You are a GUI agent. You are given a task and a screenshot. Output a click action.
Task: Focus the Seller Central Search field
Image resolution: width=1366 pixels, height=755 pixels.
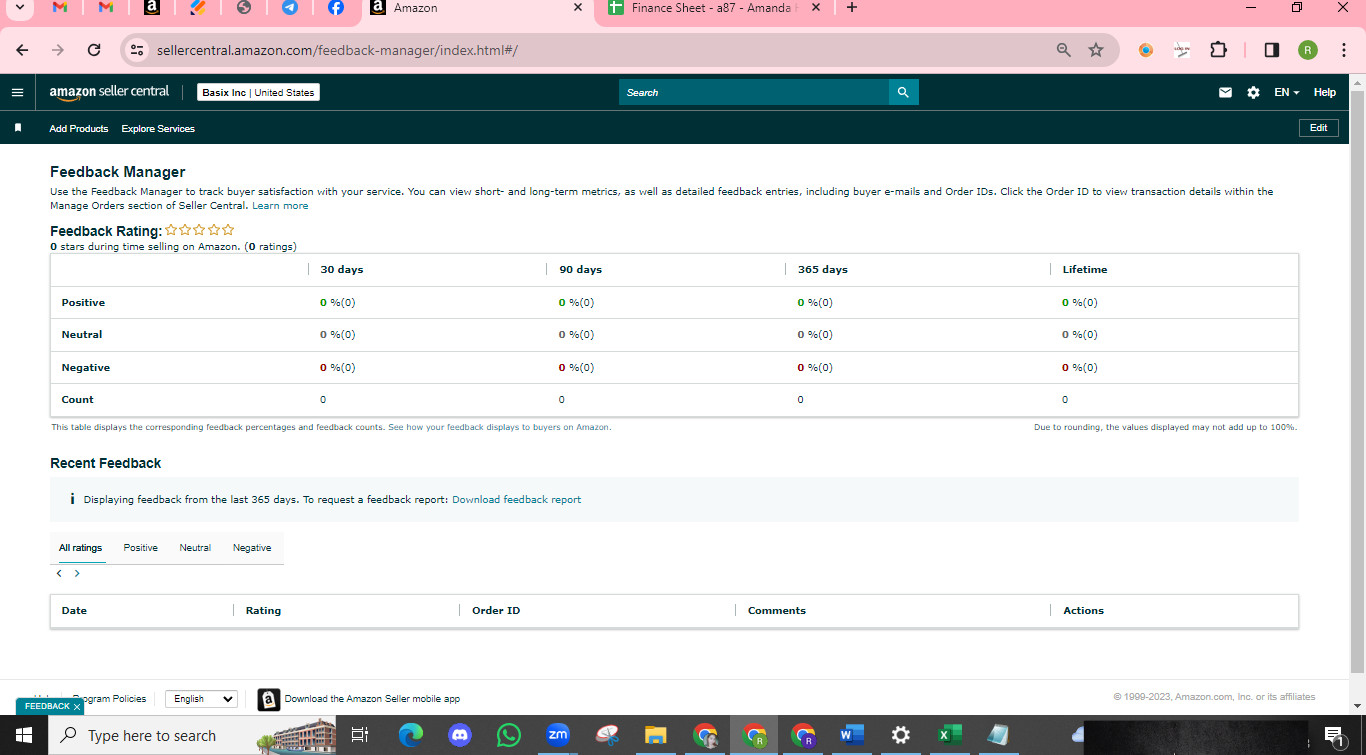(754, 92)
